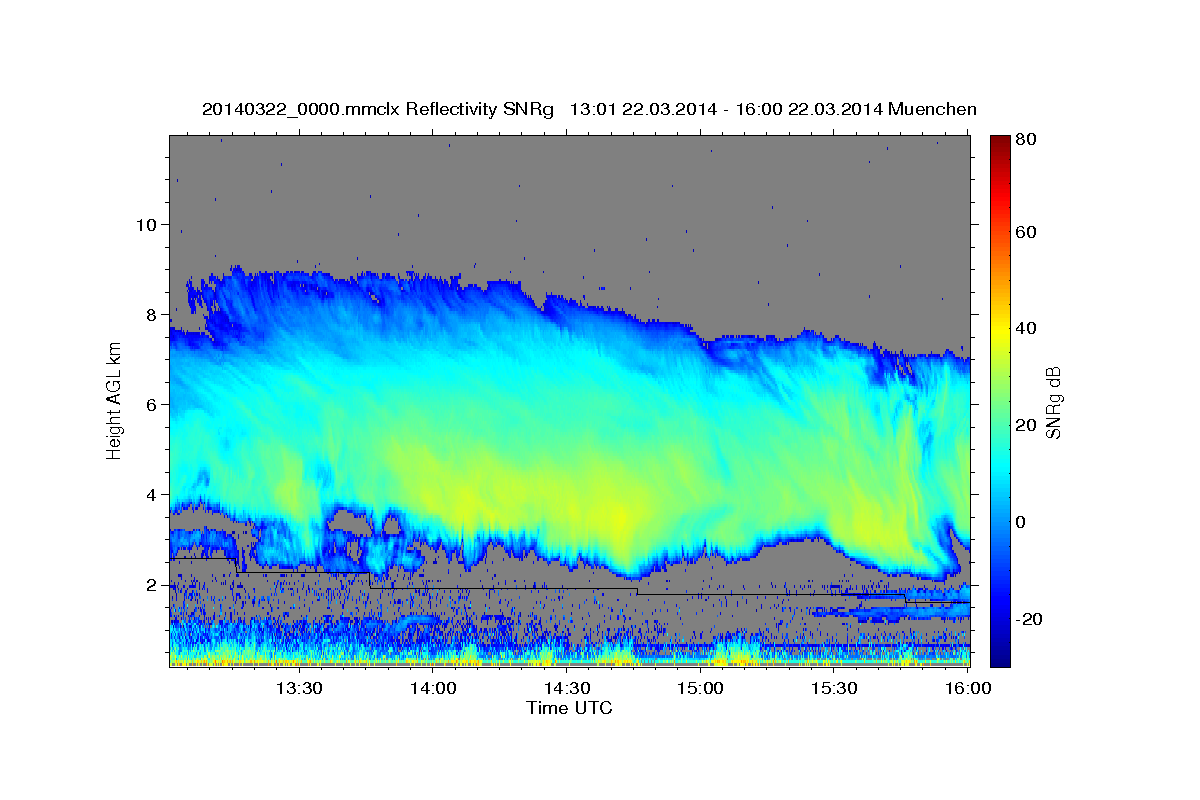1200x800 pixels.
Task: Click the height tick label 2
Action: (x=153, y=584)
